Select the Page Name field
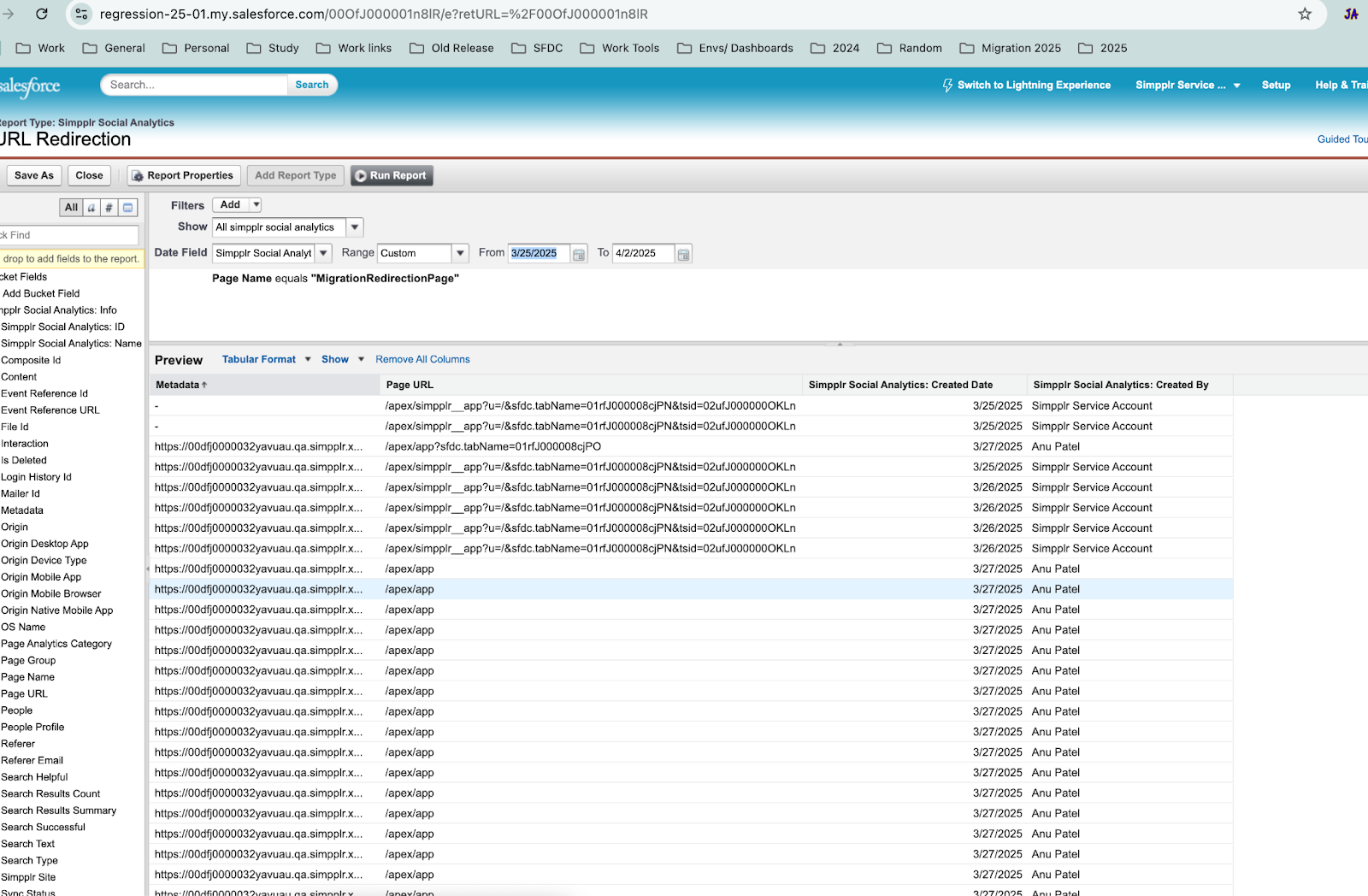This screenshot has height=896, width=1368. click(27, 677)
